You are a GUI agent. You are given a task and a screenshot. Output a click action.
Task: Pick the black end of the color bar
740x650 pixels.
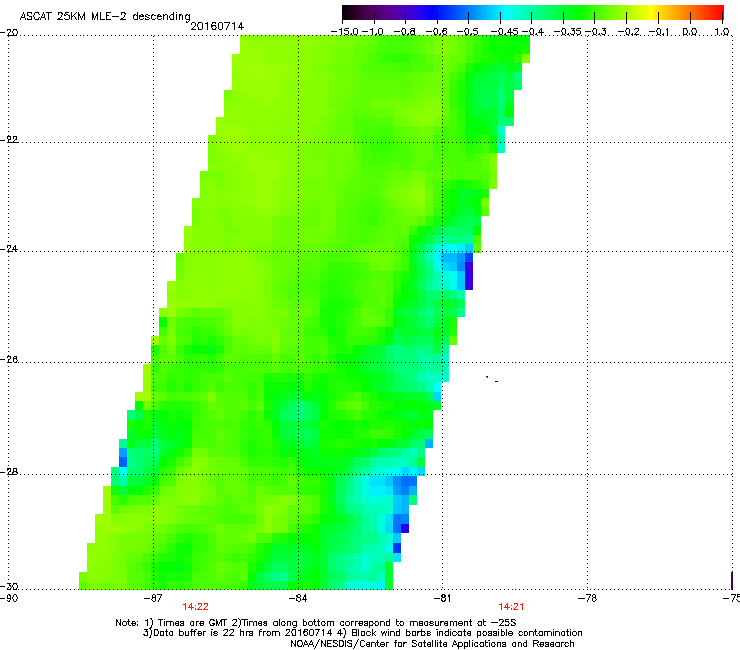pos(350,13)
